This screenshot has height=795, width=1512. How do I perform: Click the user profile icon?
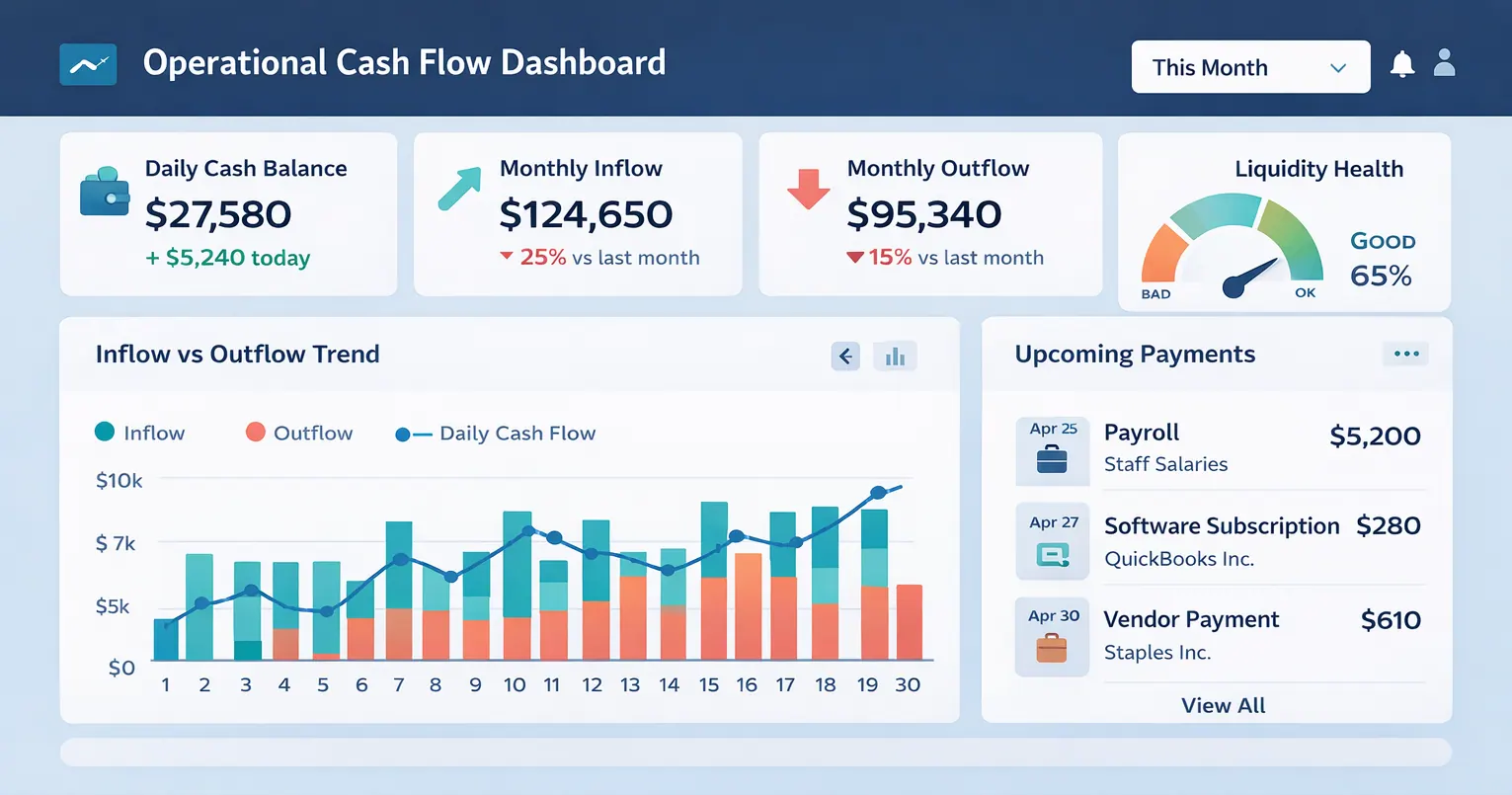(x=1445, y=62)
